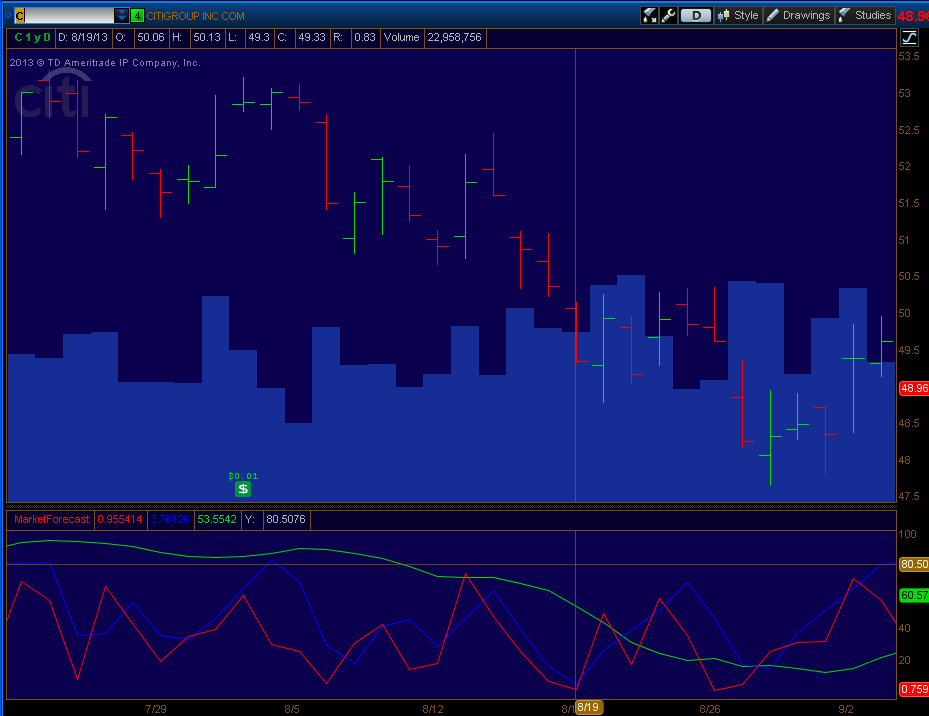Click the red 0.759 value bubble
The height and width of the screenshot is (716, 929).
(x=914, y=689)
